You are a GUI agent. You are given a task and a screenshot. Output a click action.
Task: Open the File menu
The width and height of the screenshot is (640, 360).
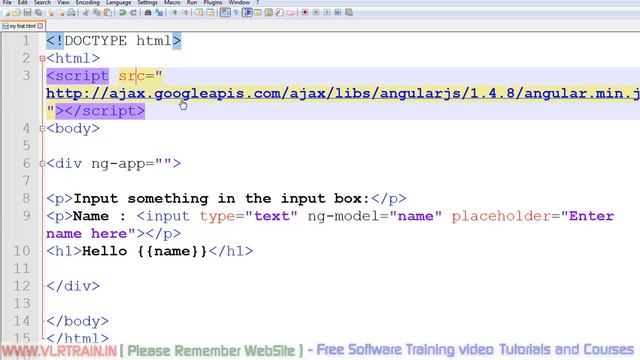coord(7,2)
